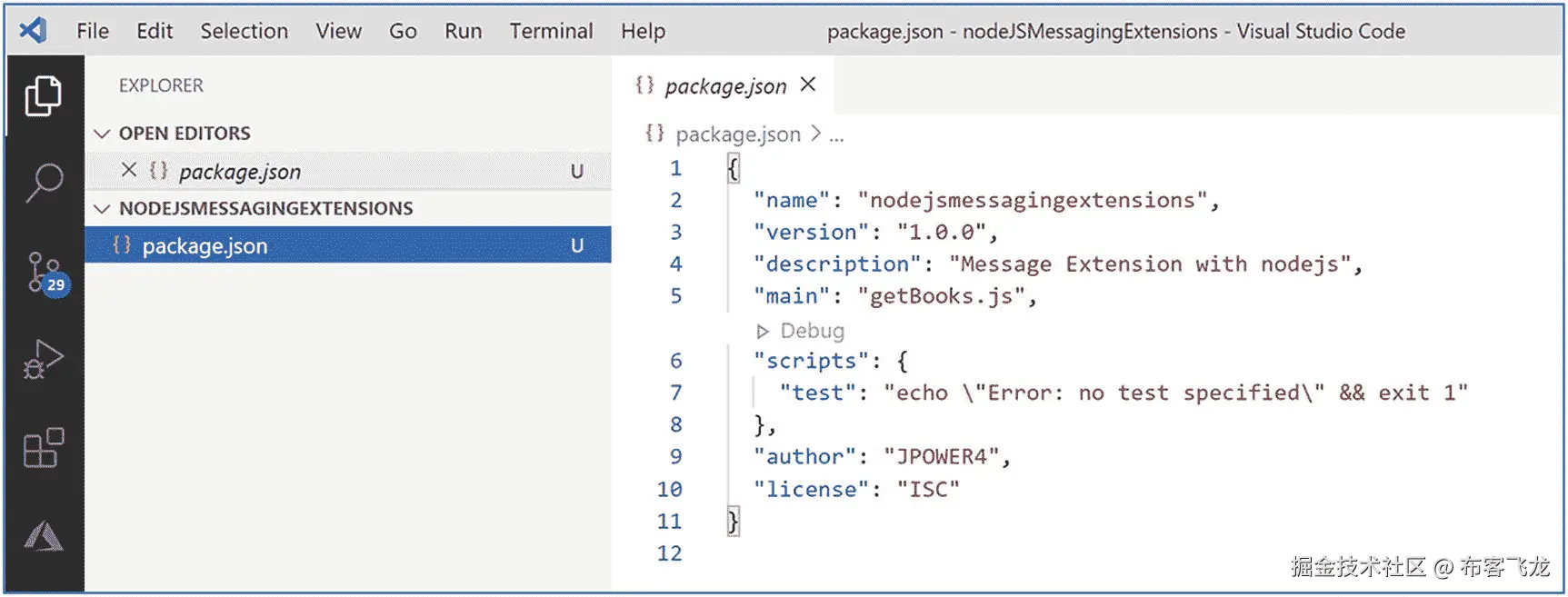This screenshot has width=1568, height=597.
Task: Click the Visual Studio Code logo icon
Action: coord(34,31)
